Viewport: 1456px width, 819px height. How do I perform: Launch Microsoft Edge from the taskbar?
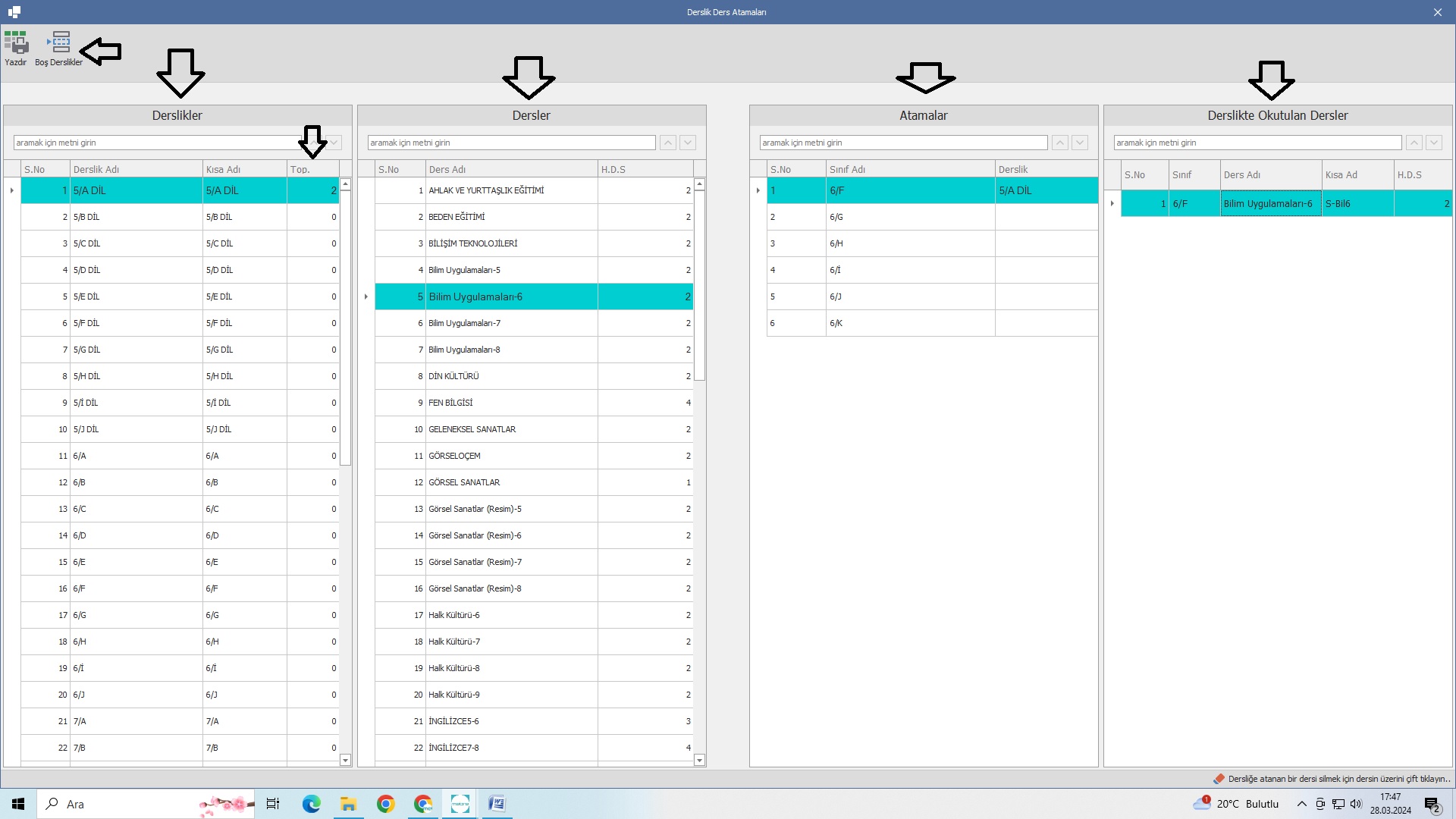pyautogui.click(x=311, y=804)
